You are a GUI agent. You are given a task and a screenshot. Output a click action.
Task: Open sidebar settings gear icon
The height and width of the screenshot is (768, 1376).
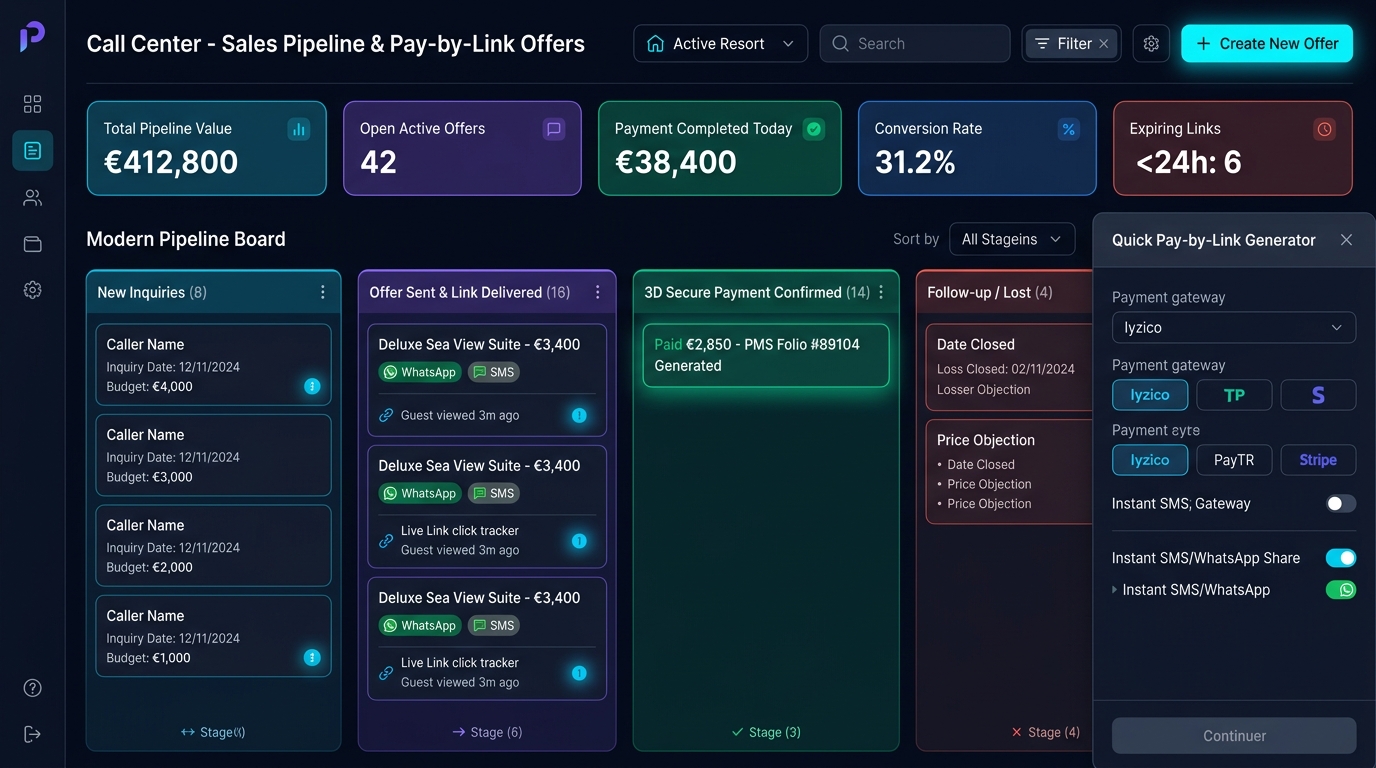[x=32, y=290]
